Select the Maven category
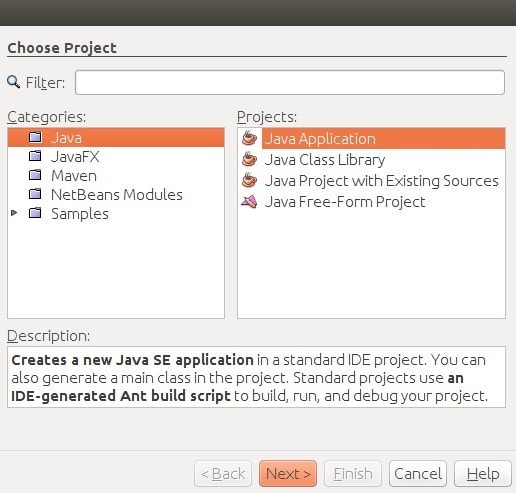516x493 pixels. pyautogui.click(x=74, y=176)
